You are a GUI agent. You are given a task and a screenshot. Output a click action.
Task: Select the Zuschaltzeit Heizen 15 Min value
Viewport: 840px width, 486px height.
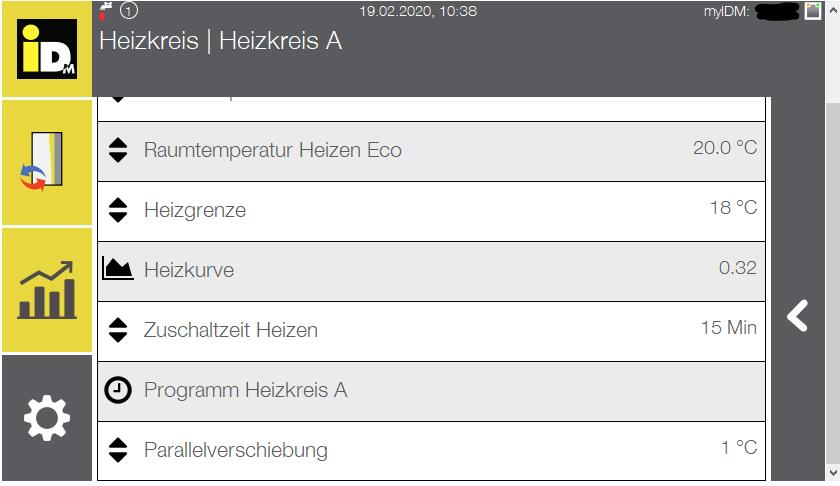pyautogui.click(x=729, y=327)
